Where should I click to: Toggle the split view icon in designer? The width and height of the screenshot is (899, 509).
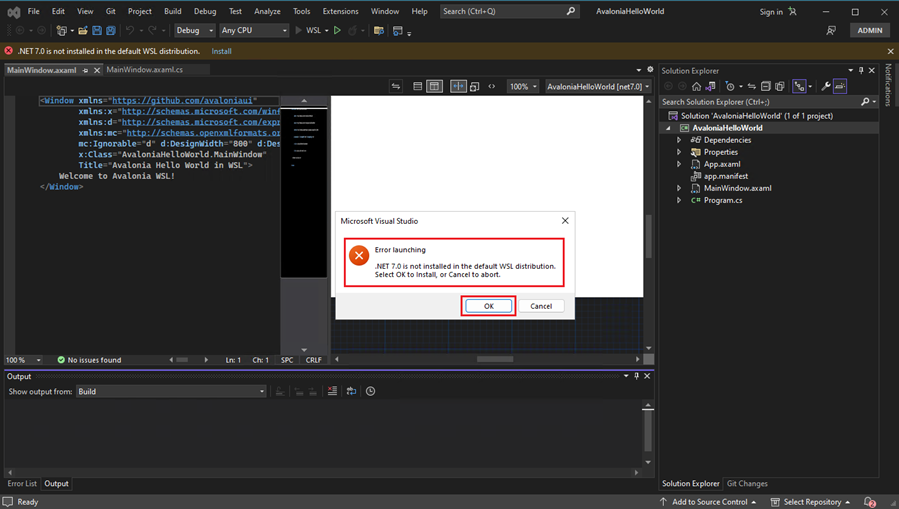(458, 87)
